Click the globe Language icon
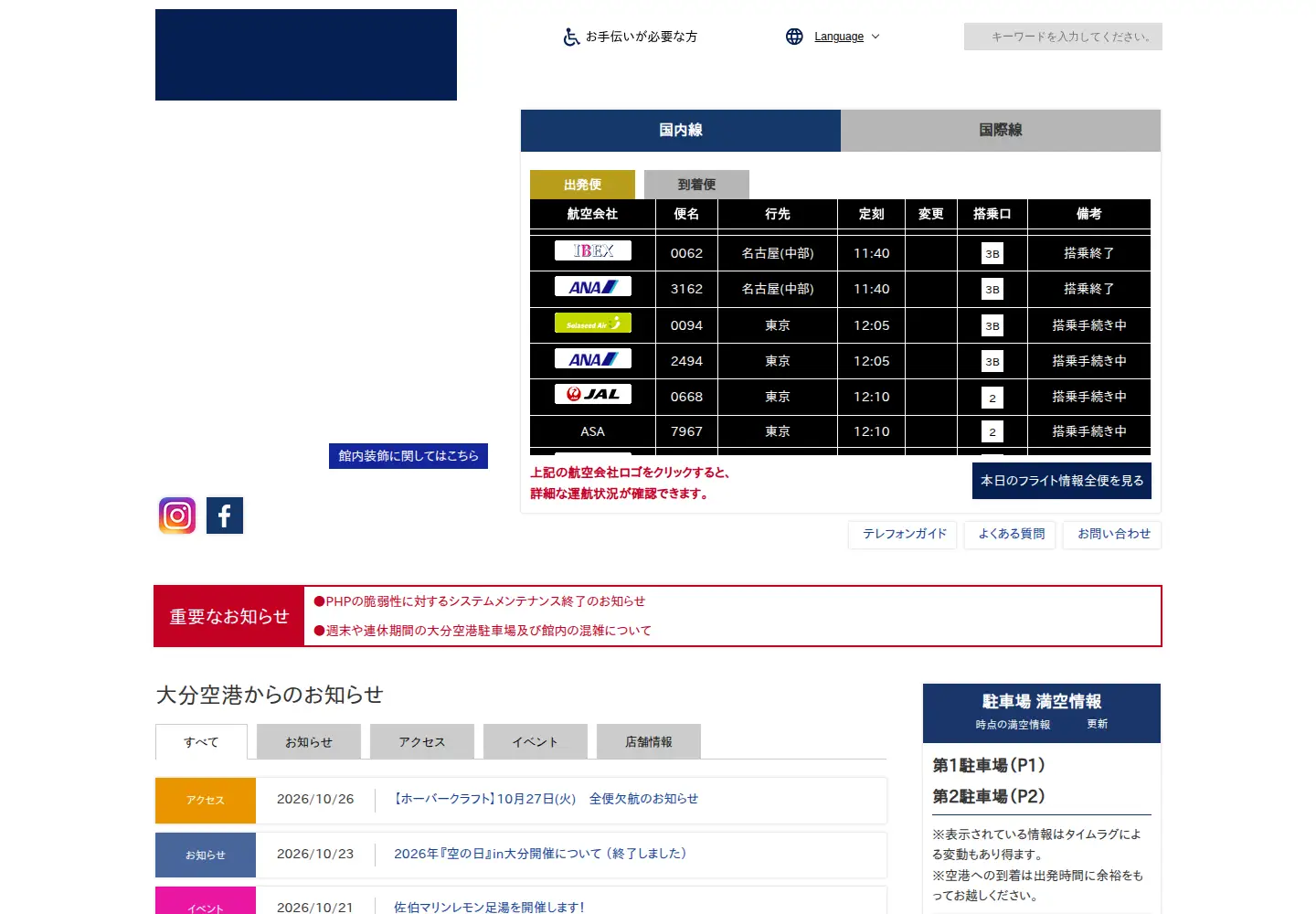Screen dimensions: 1316x914 [x=794, y=37]
